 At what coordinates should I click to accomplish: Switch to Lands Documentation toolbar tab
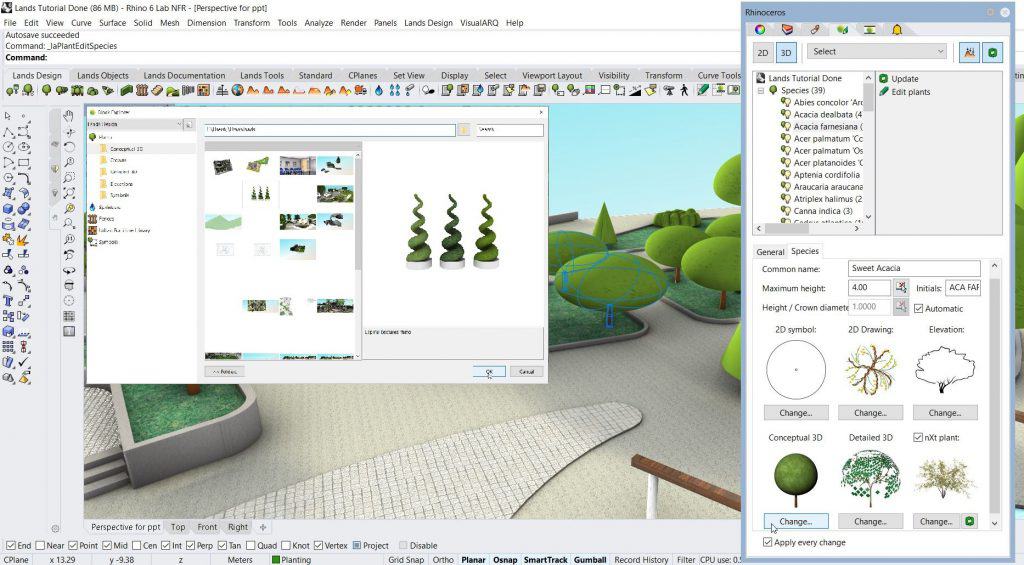(184, 75)
